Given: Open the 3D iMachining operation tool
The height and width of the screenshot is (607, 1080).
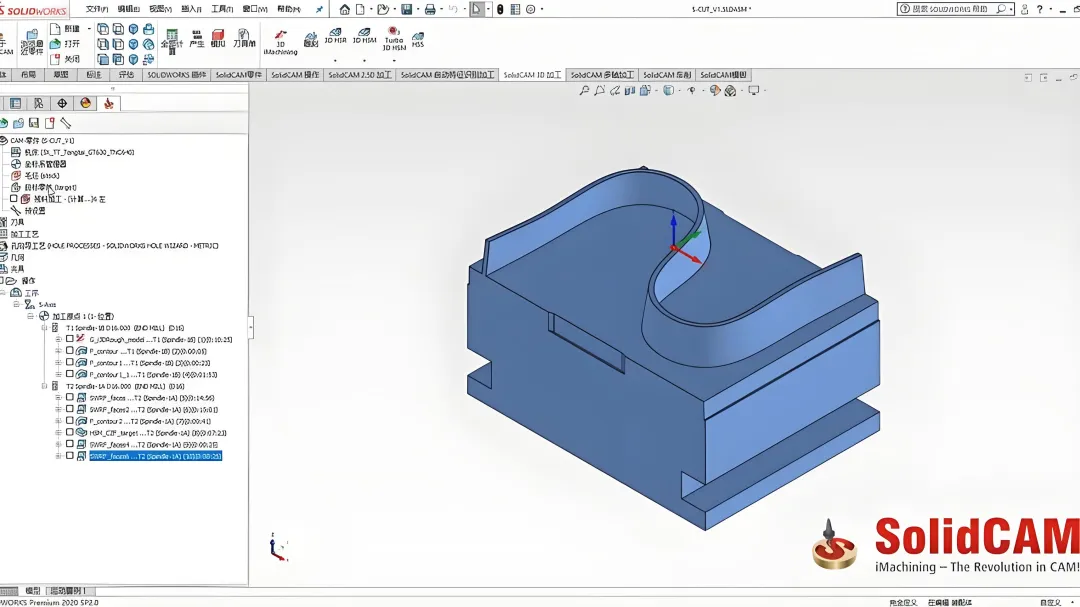Looking at the screenshot, I should (x=280, y=42).
